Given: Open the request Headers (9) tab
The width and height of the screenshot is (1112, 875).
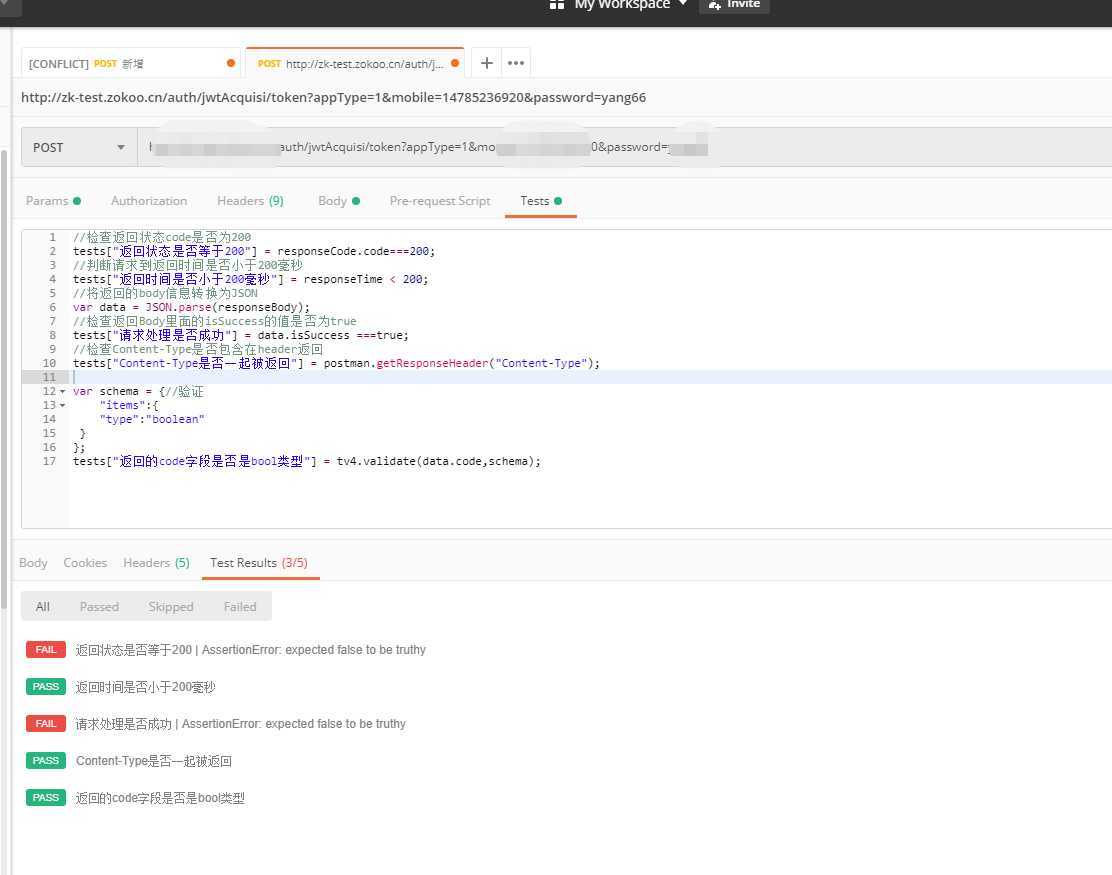Looking at the screenshot, I should [250, 201].
